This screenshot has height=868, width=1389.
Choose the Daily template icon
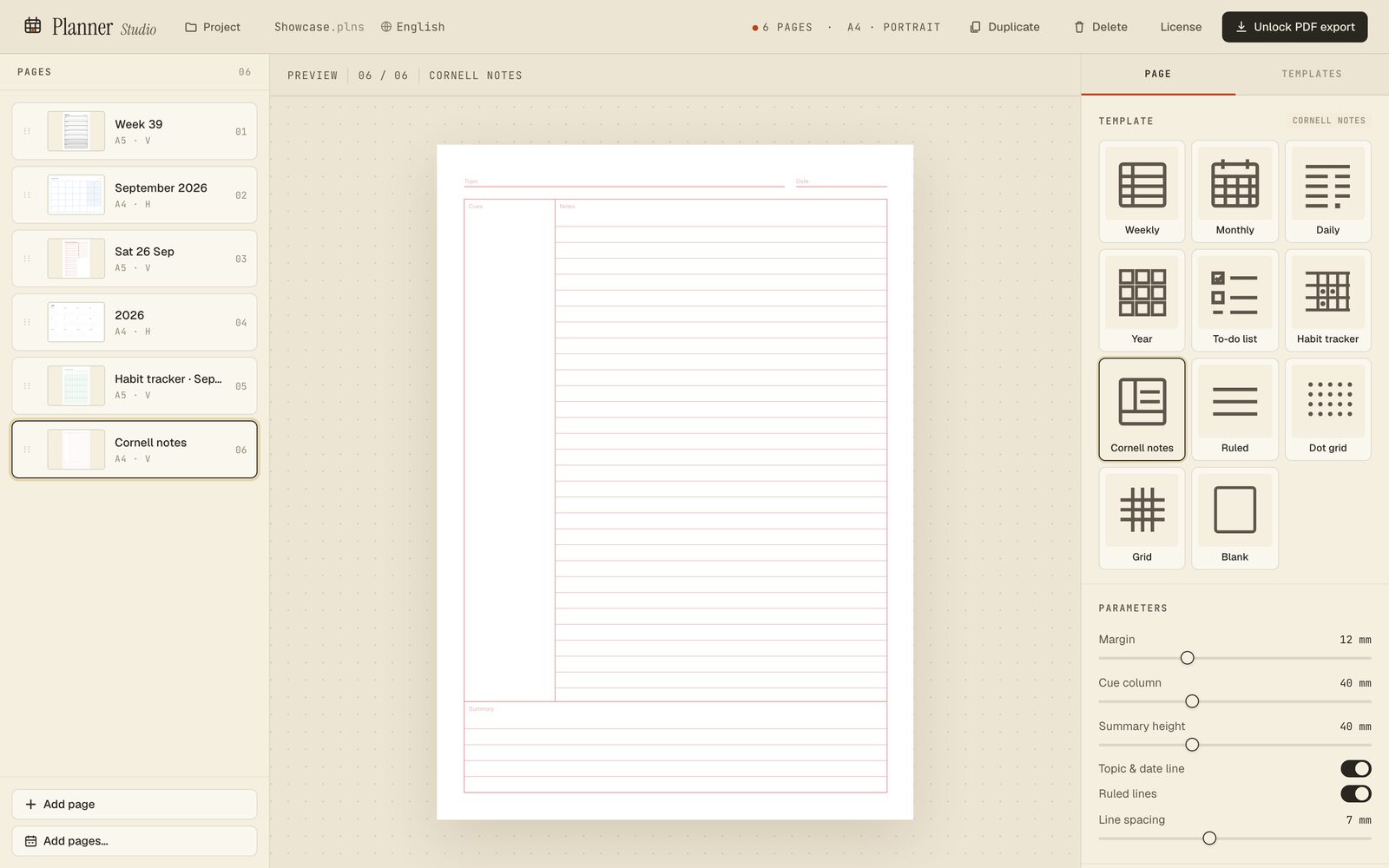[1327, 192]
